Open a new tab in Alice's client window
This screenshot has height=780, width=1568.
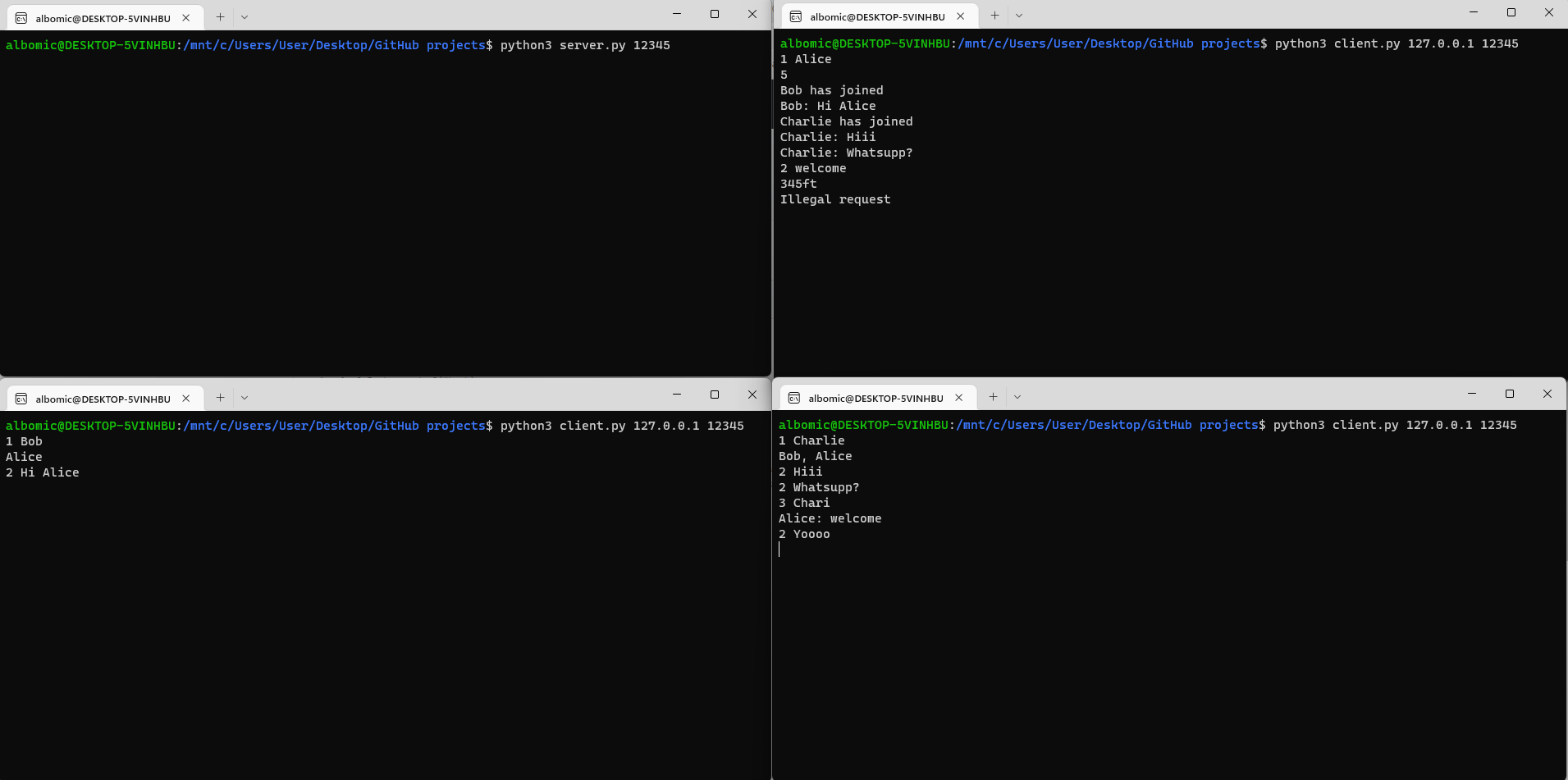(x=993, y=16)
